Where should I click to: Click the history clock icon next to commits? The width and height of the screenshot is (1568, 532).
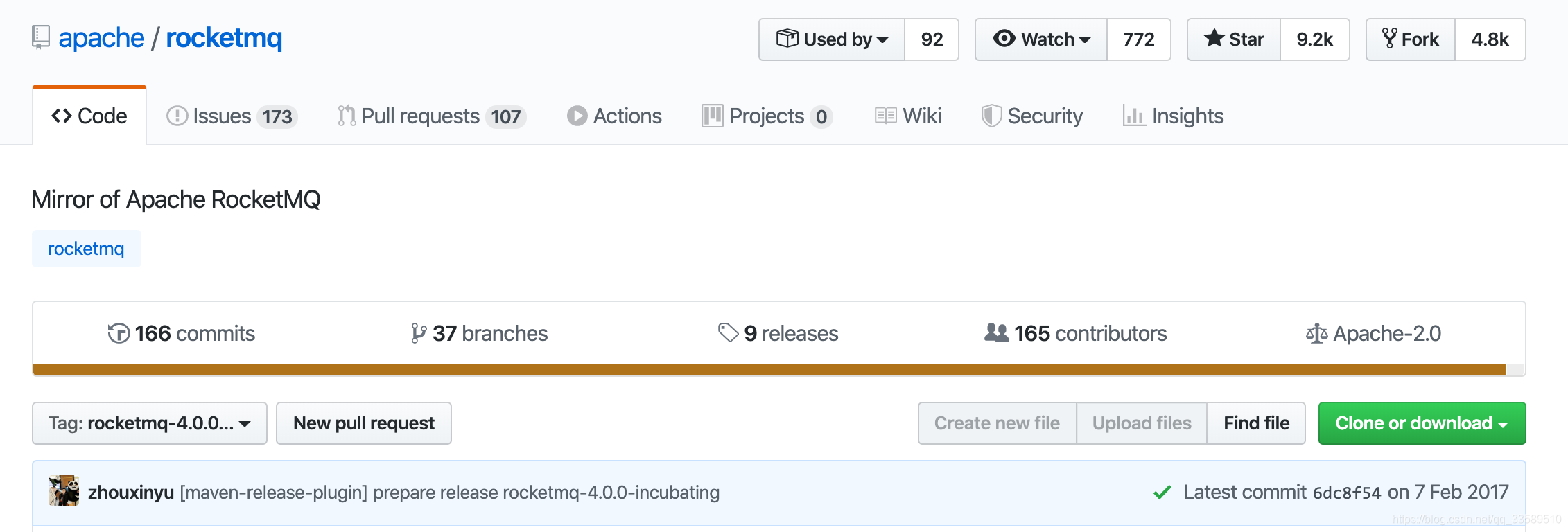tap(119, 334)
